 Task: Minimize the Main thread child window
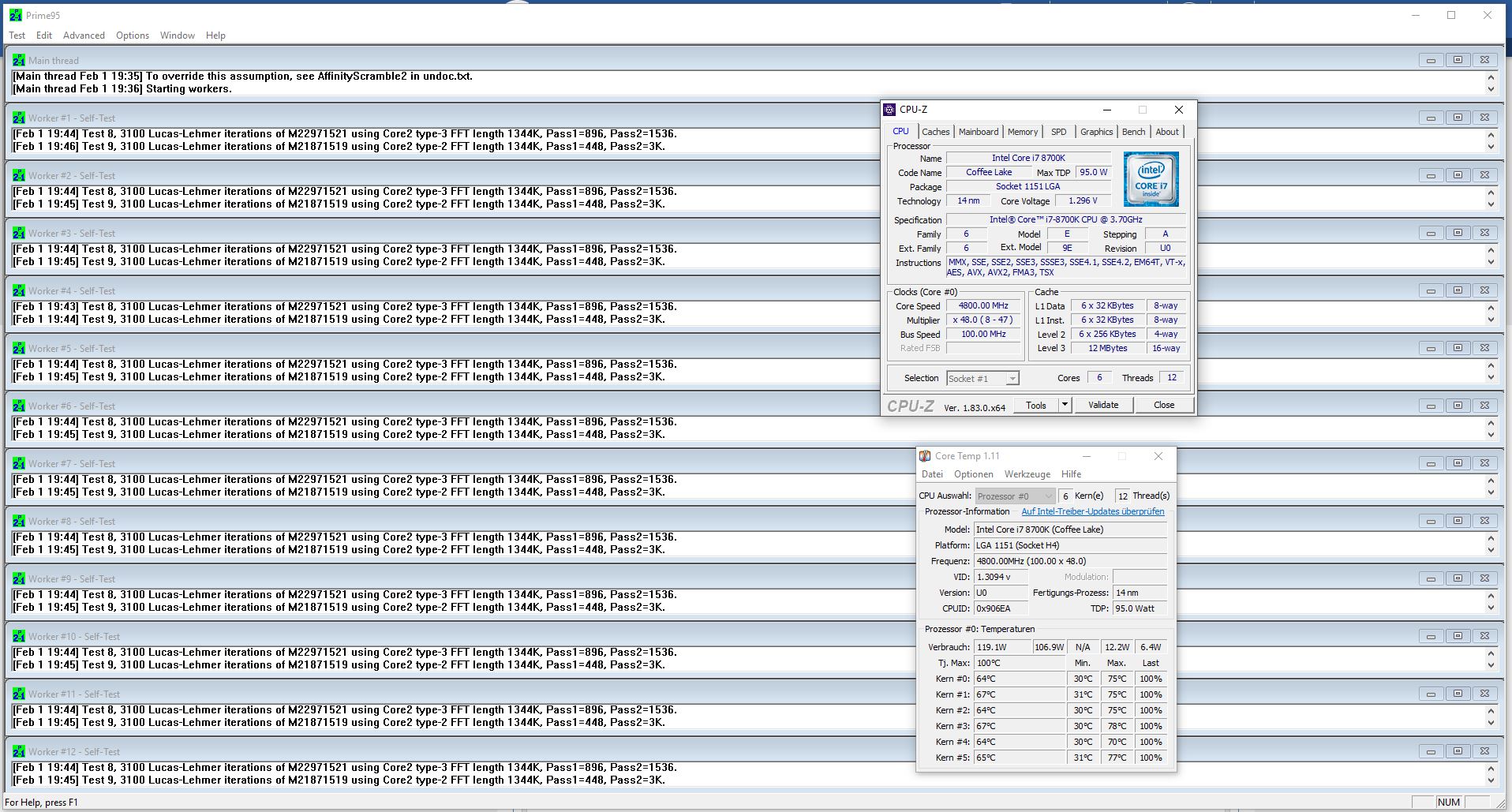pos(1431,60)
